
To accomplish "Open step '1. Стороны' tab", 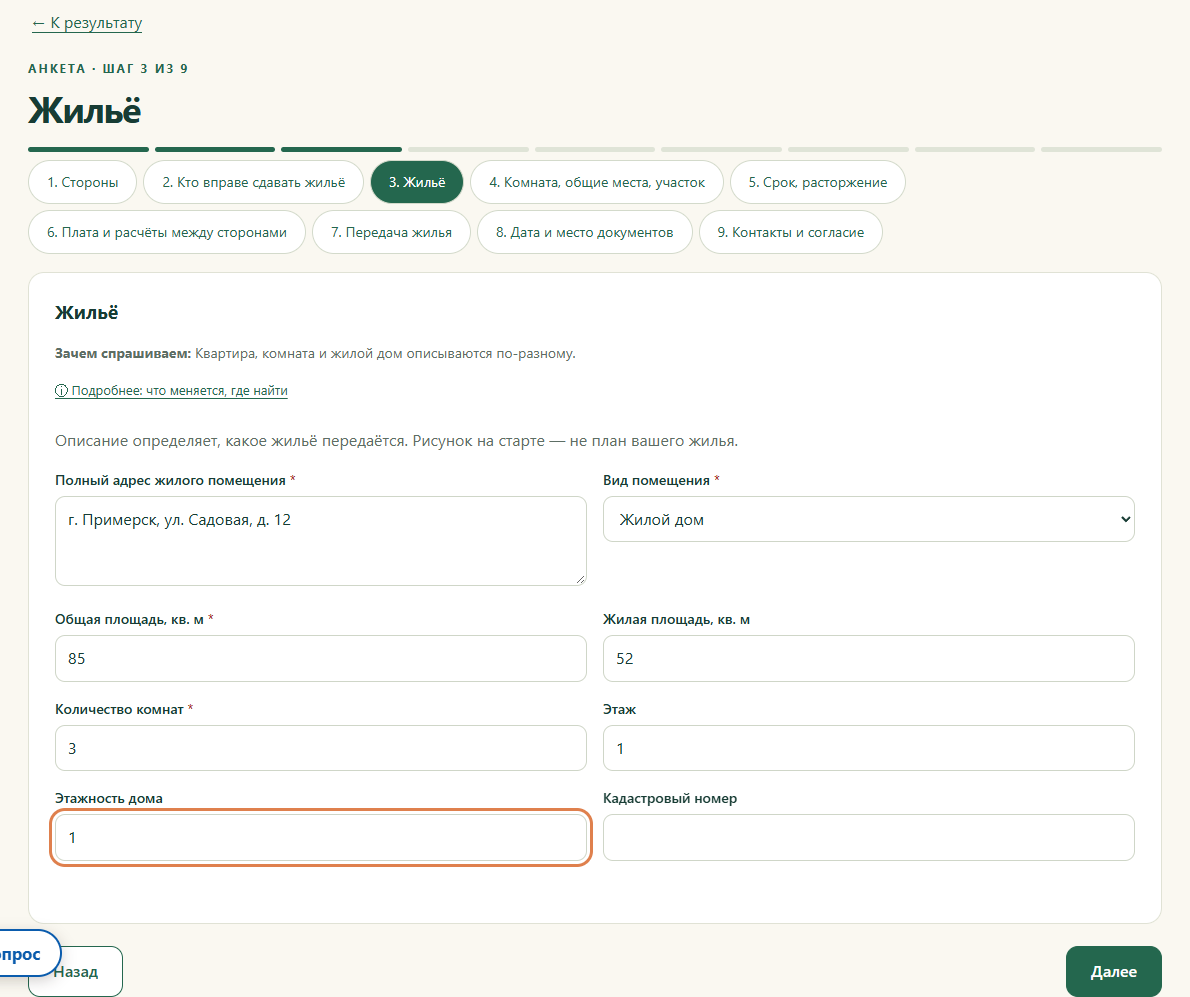I will [x=83, y=182].
